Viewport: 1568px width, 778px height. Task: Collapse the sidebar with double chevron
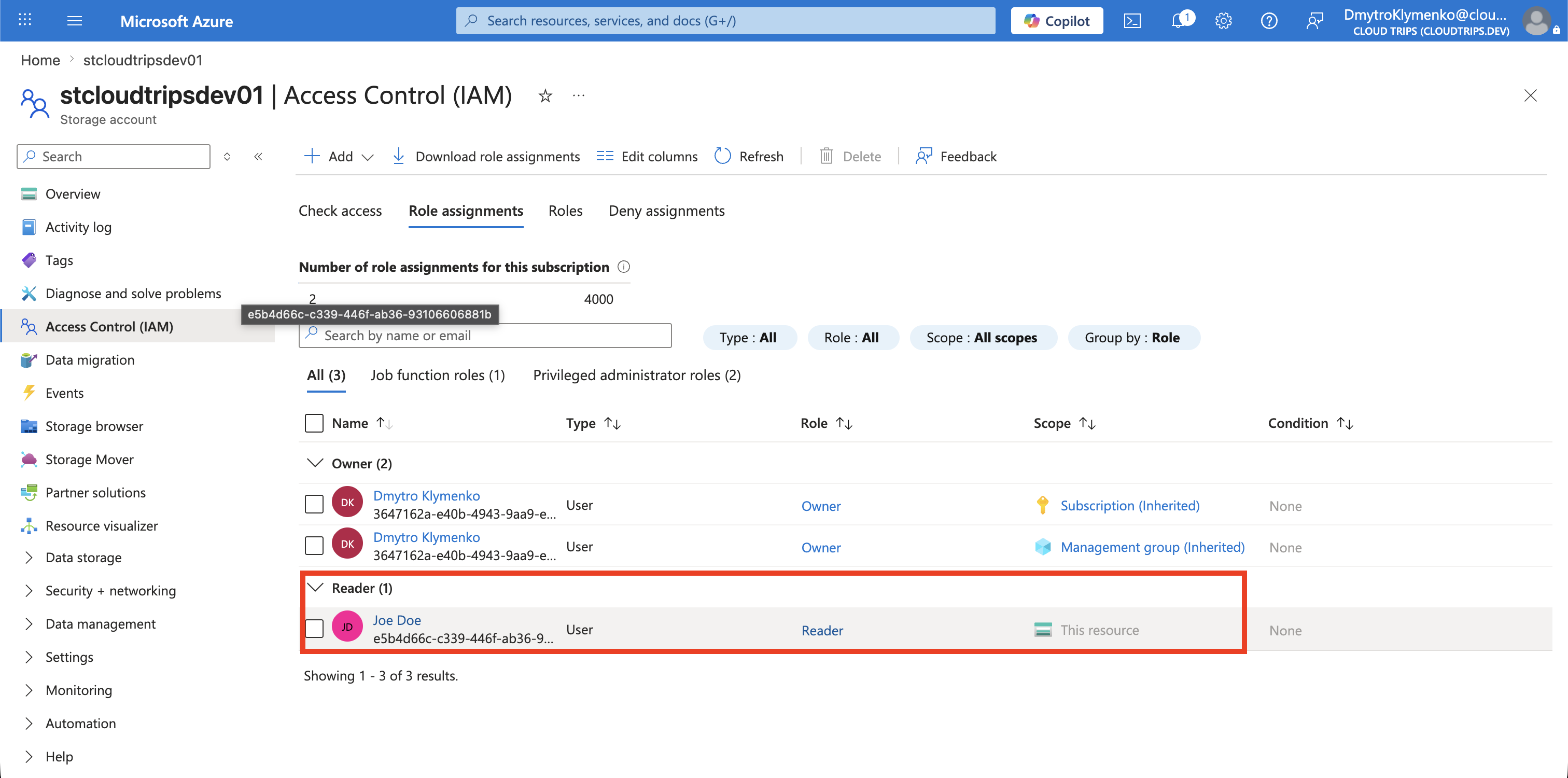tap(258, 157)
